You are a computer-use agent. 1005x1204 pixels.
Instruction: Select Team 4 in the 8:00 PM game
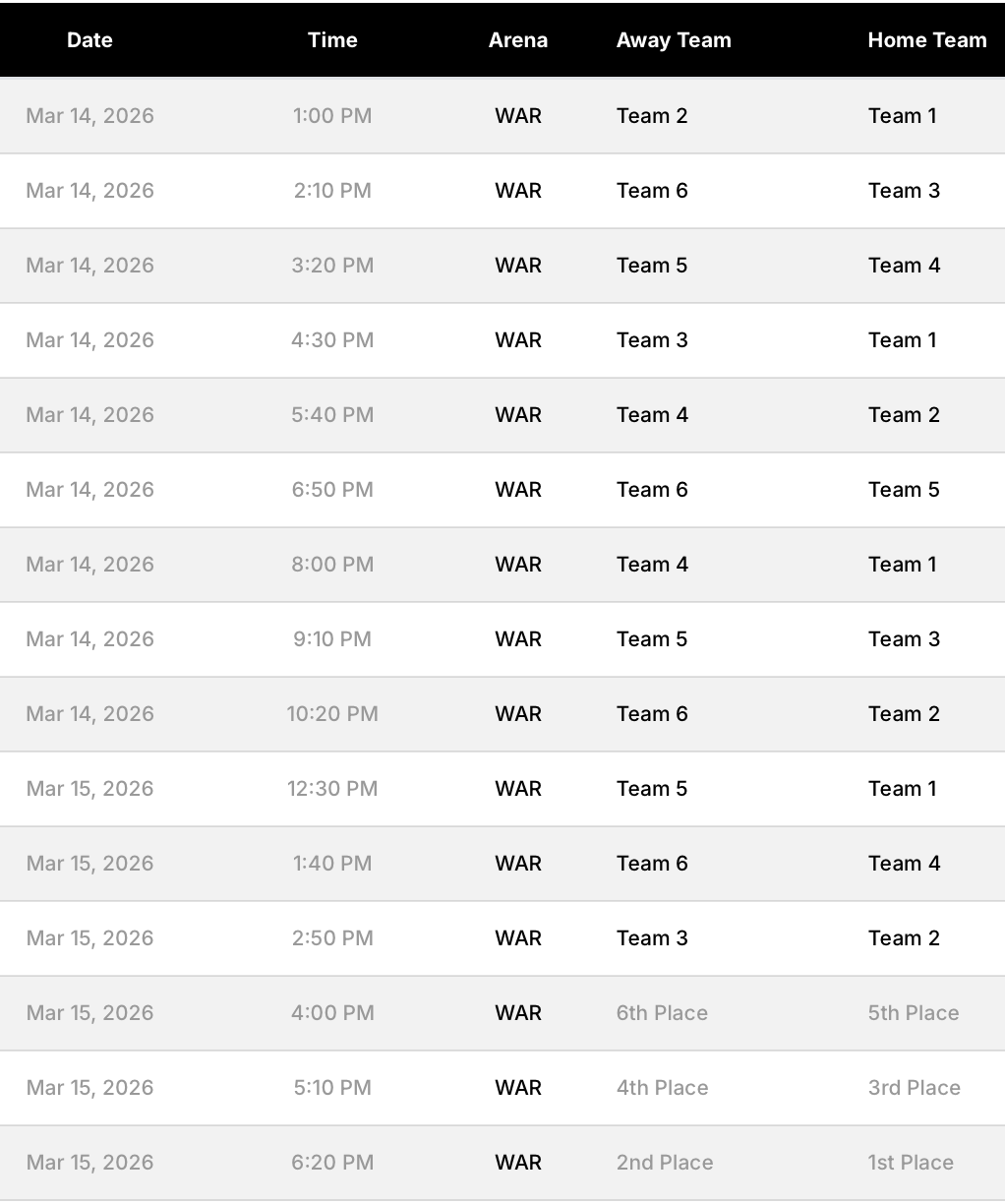(652, 565)
